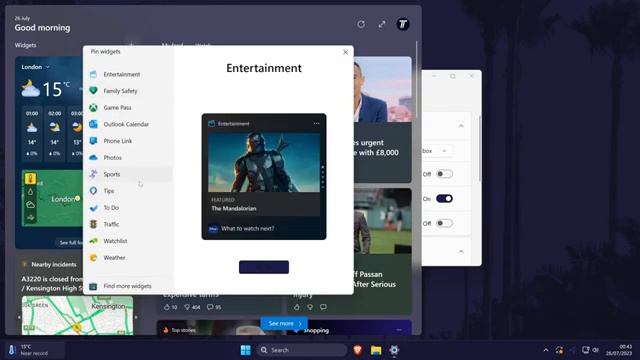Select the Watchlist widget
Viewport: 640px width, 360px height.
127,241
